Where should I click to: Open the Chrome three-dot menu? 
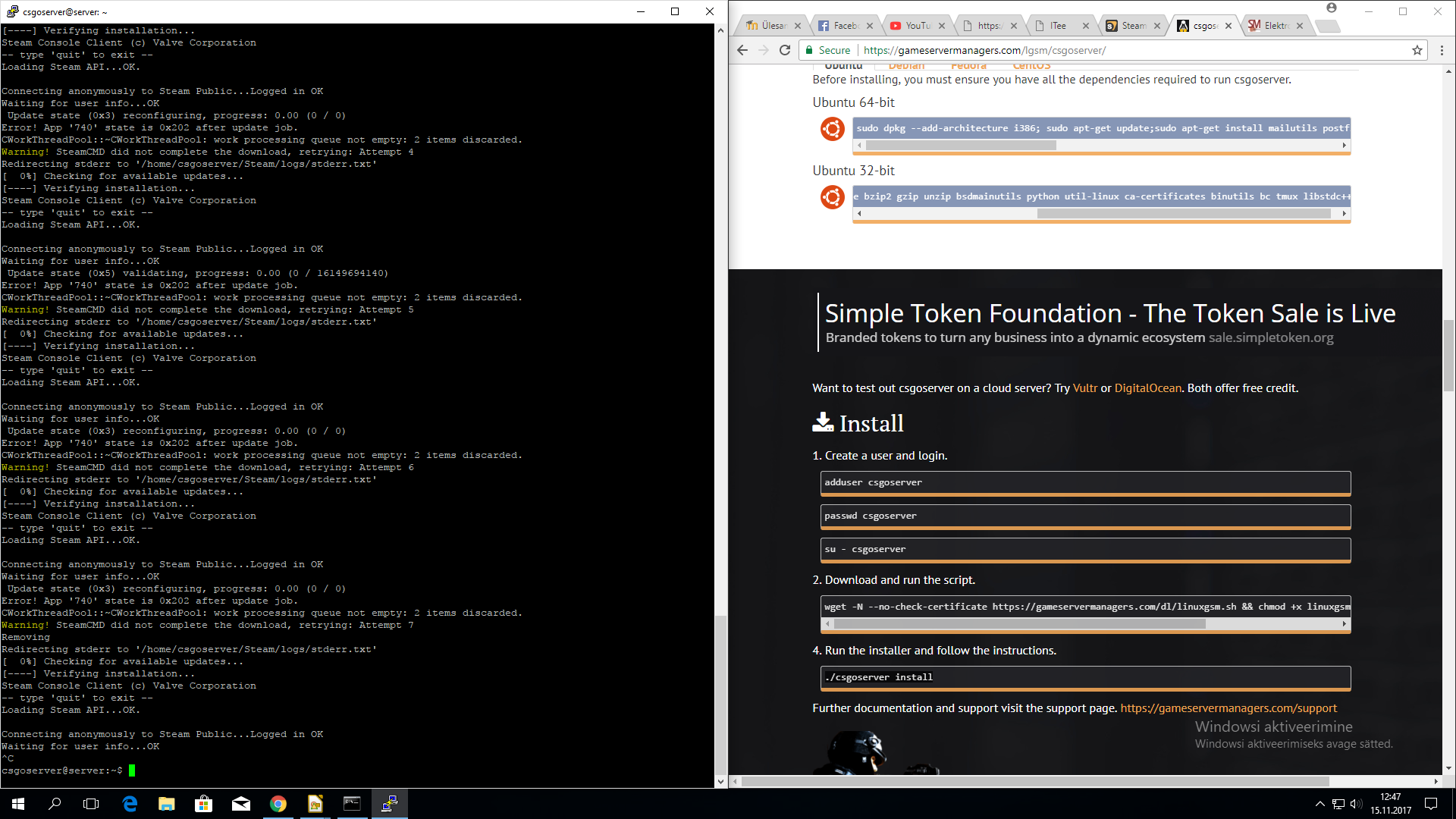(1442, 50)
